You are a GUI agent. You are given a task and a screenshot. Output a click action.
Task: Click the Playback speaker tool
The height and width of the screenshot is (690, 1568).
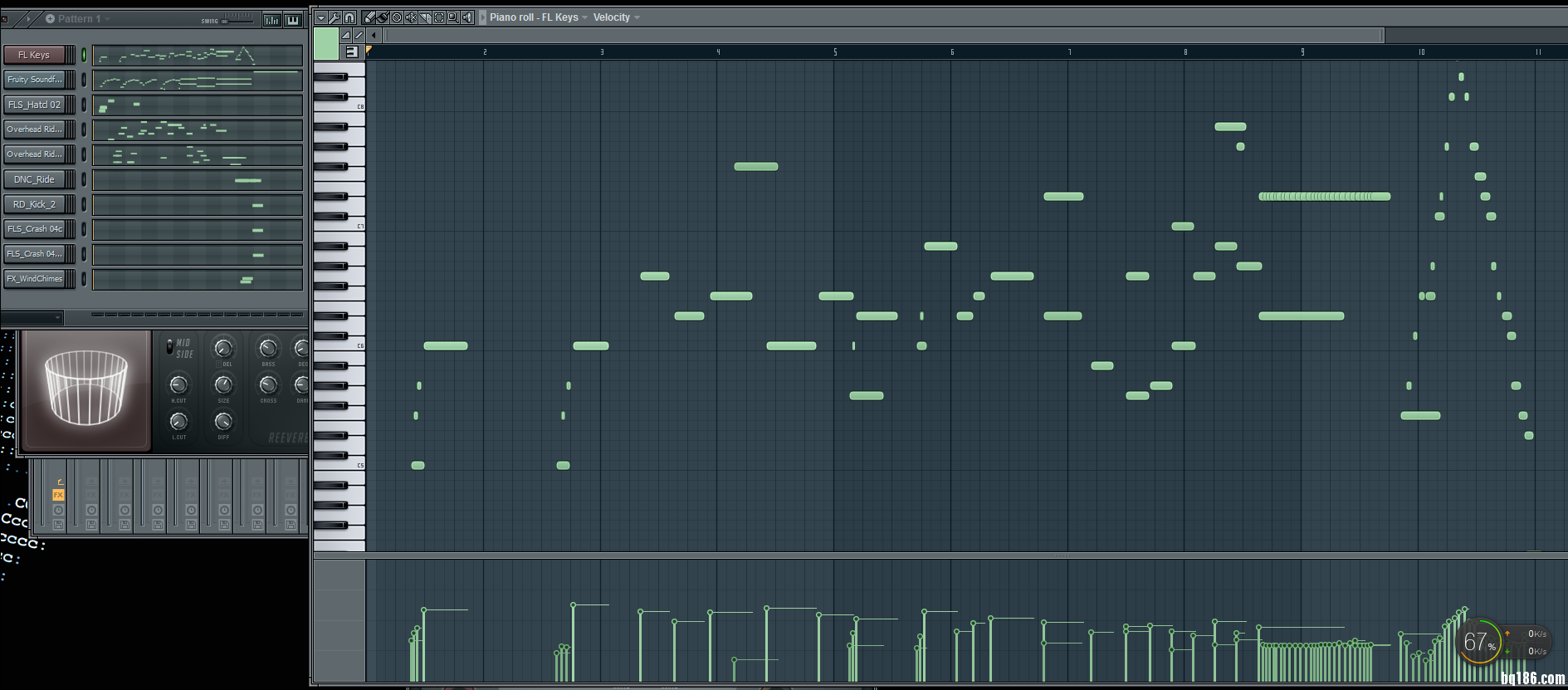(466, 17)
